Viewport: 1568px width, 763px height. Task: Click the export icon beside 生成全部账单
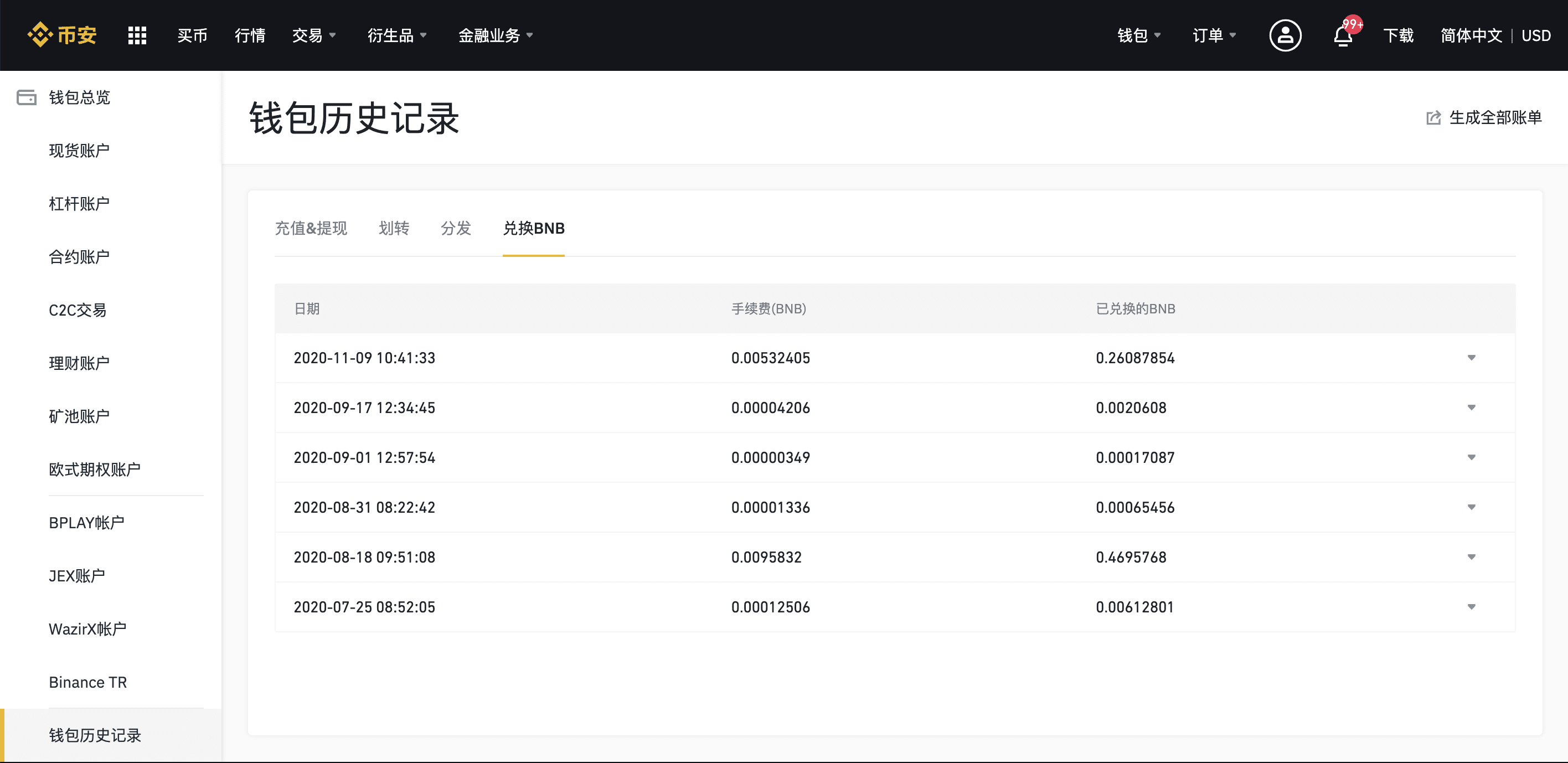(x=1433, y=117)
